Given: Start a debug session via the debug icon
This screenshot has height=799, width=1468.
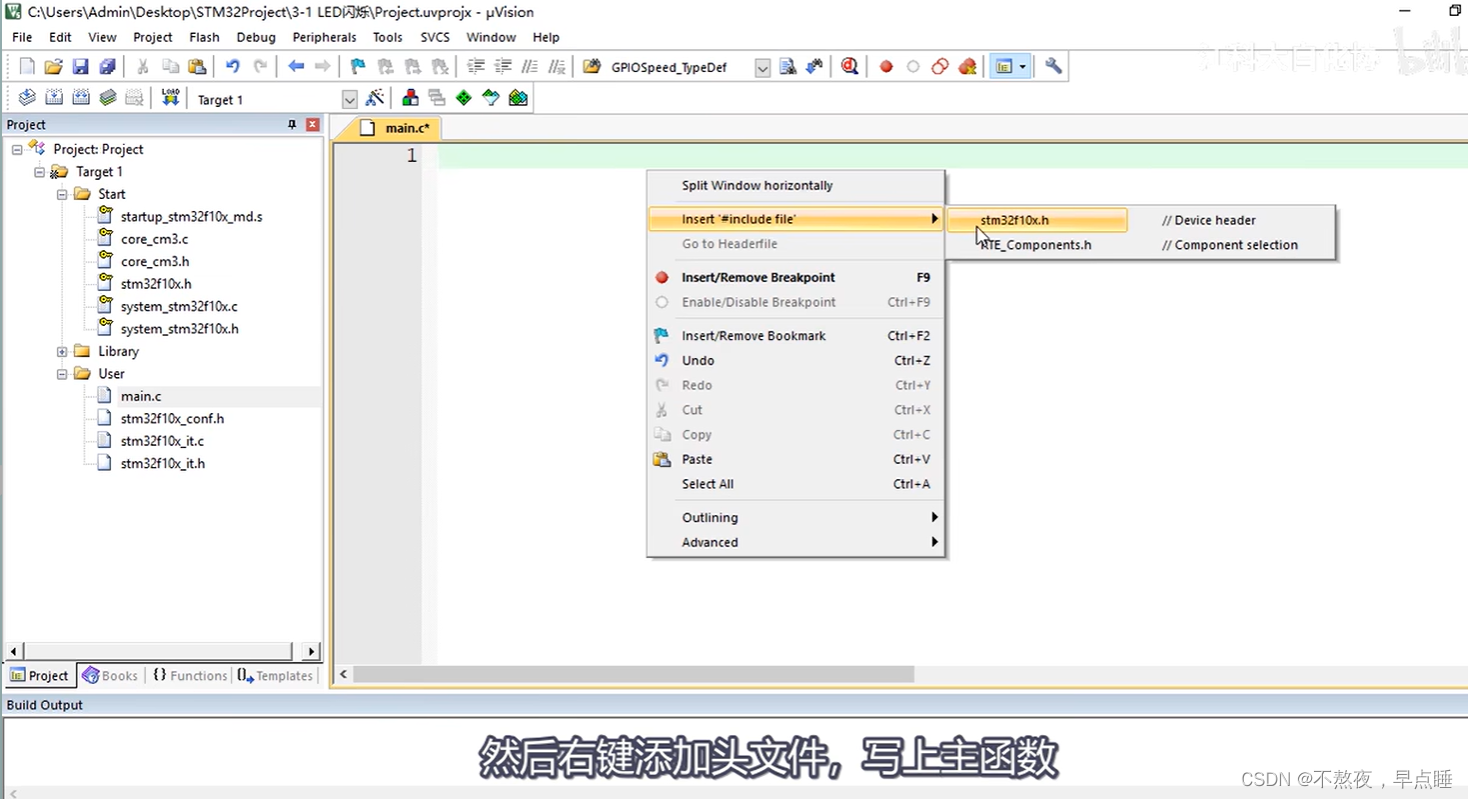Looking at the screenshot, I should tap(849, 66).
